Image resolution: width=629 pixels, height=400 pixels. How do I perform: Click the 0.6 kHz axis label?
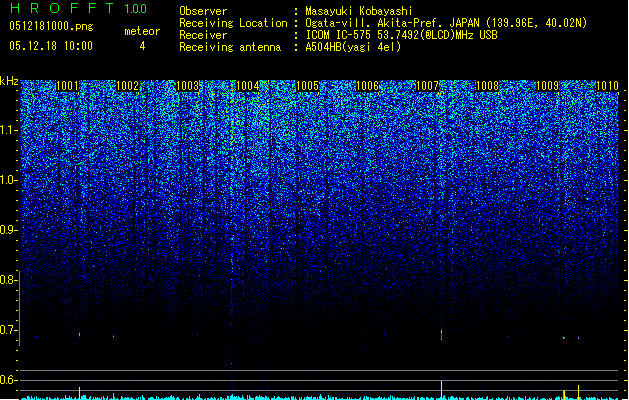coord(8,380)
